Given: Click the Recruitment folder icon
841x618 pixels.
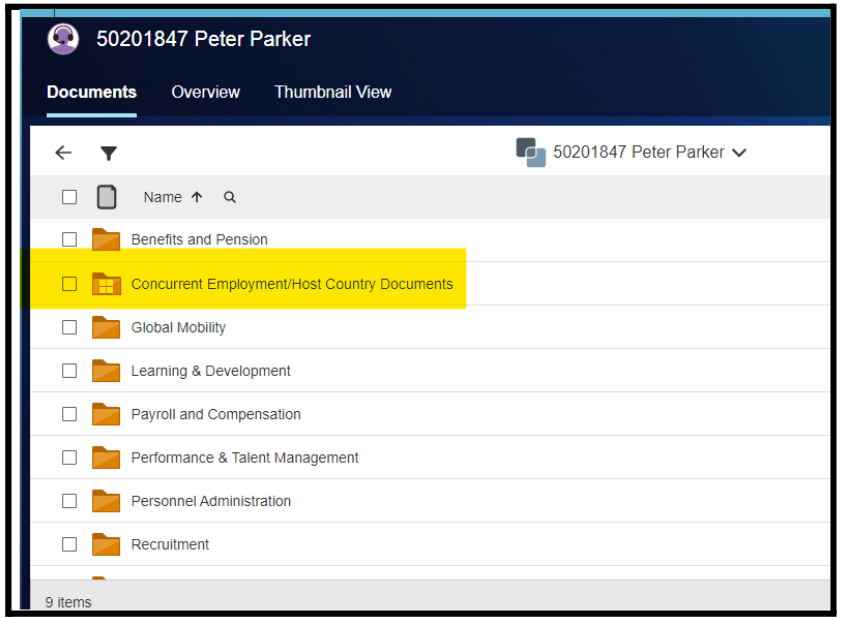Looking at the screenshot, I should 106,545.
